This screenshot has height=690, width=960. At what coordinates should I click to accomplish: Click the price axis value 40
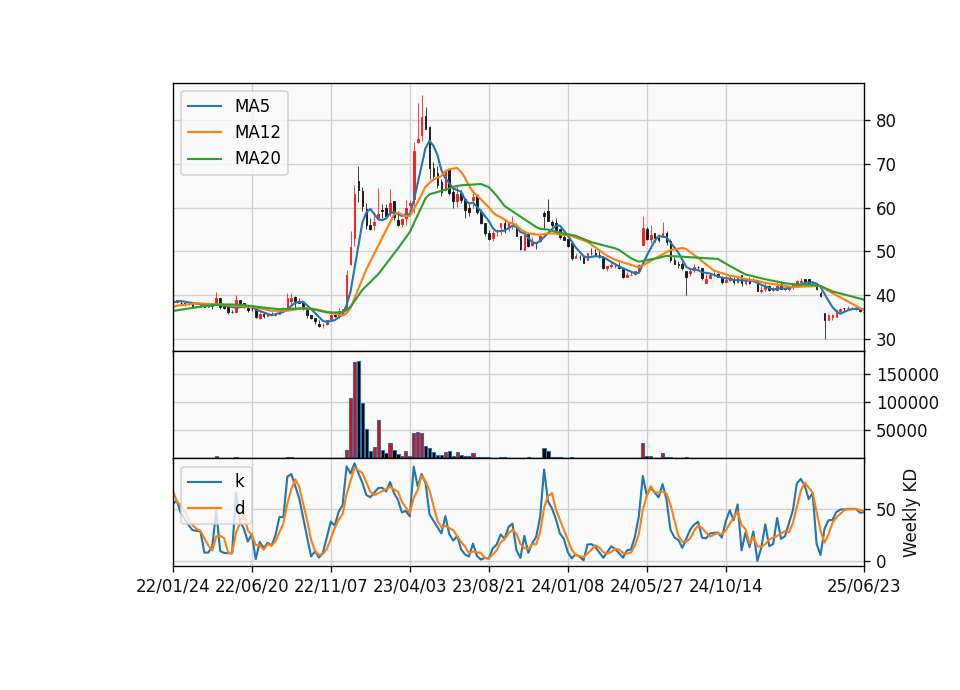click(886, 296)
